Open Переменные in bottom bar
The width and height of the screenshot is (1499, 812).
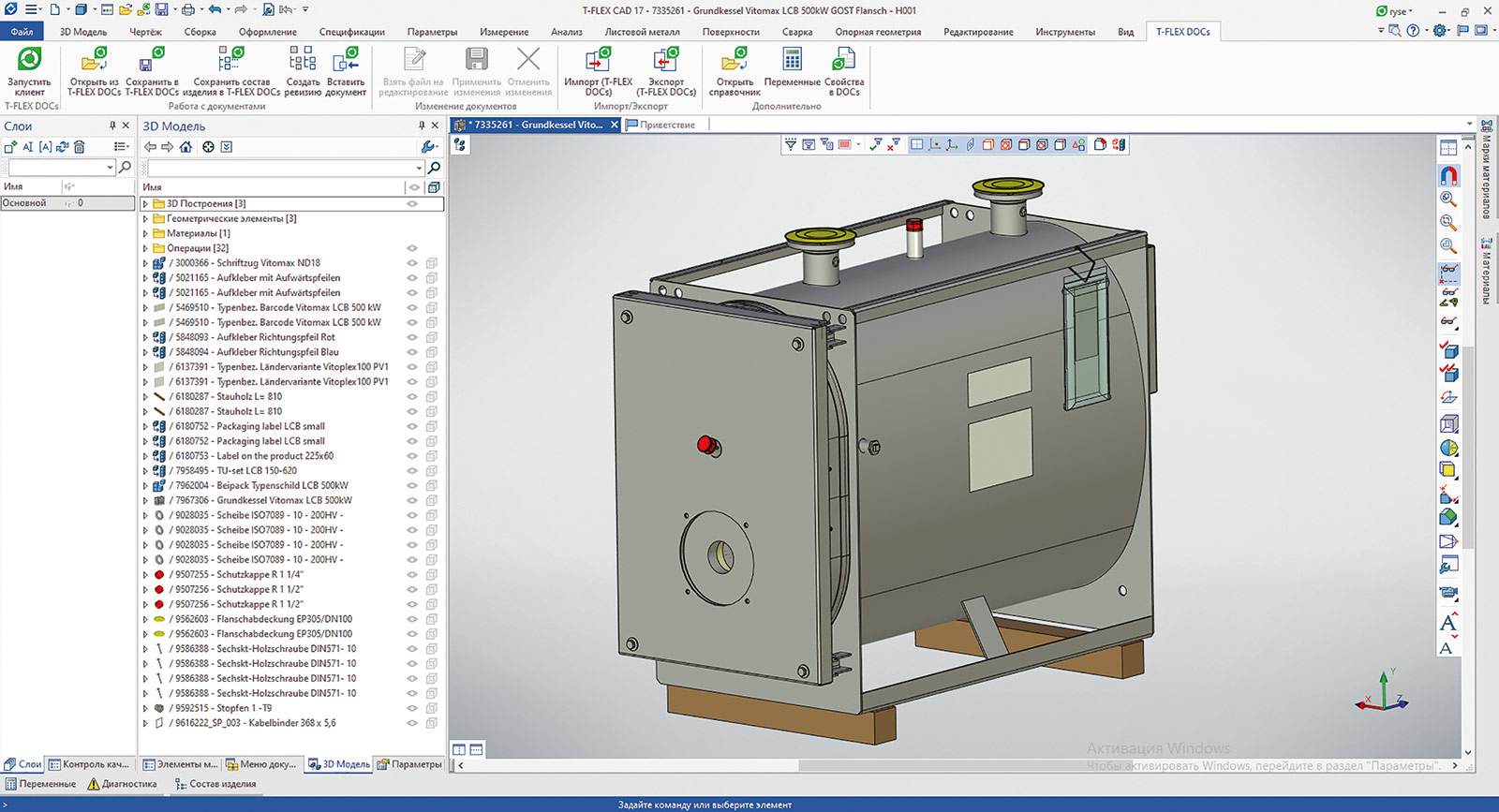tap(40, 784)
